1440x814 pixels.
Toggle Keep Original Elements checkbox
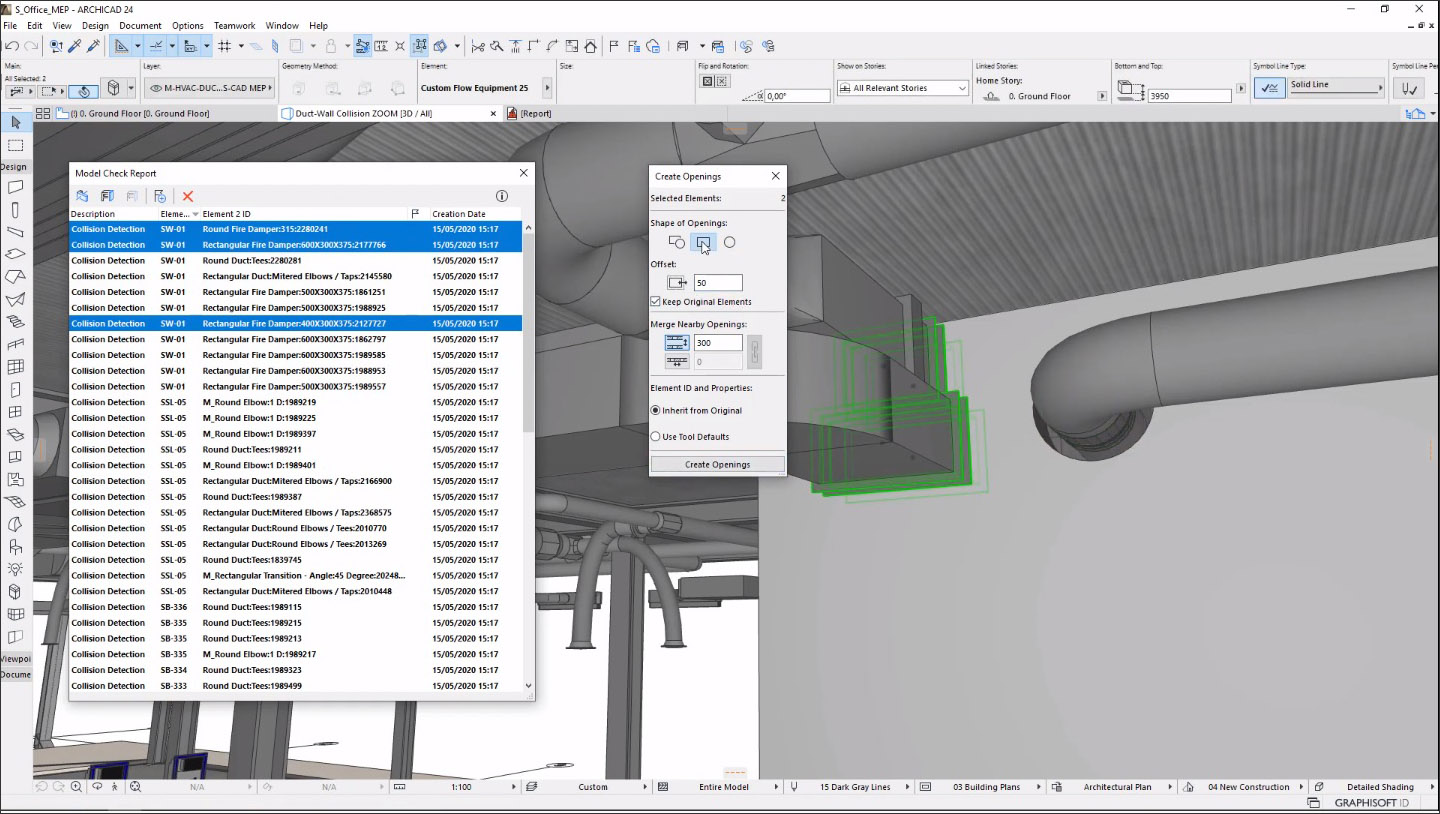pyautogui.click(x=656, y=302)
